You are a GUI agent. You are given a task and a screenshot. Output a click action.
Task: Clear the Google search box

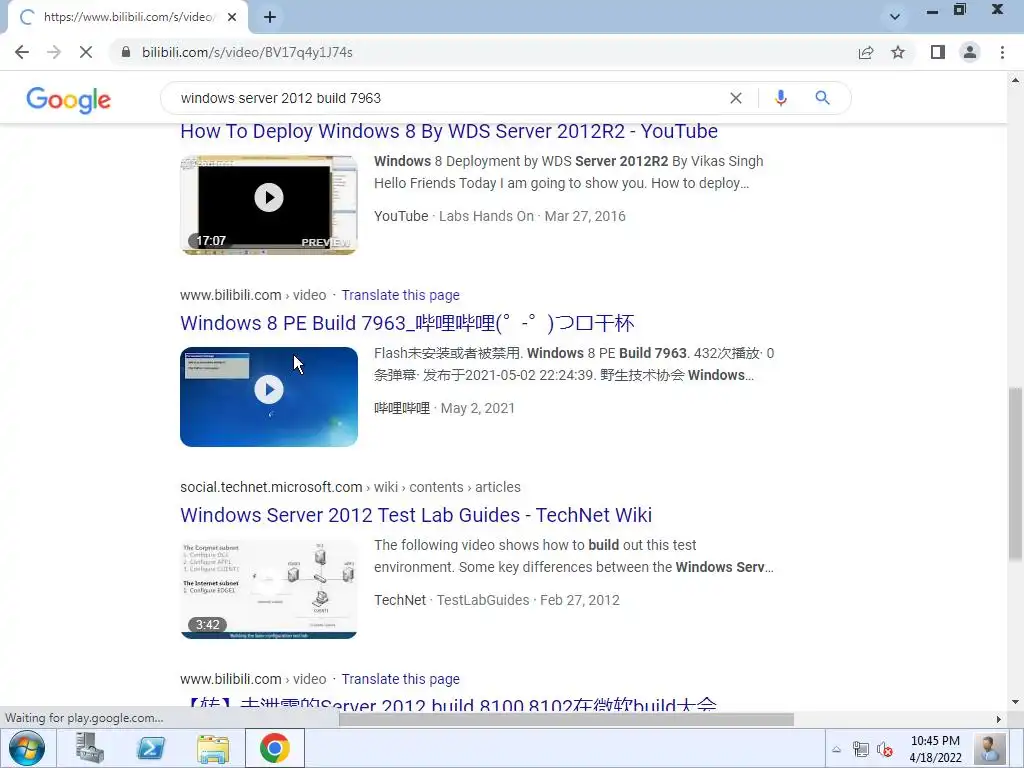point(735,98)
